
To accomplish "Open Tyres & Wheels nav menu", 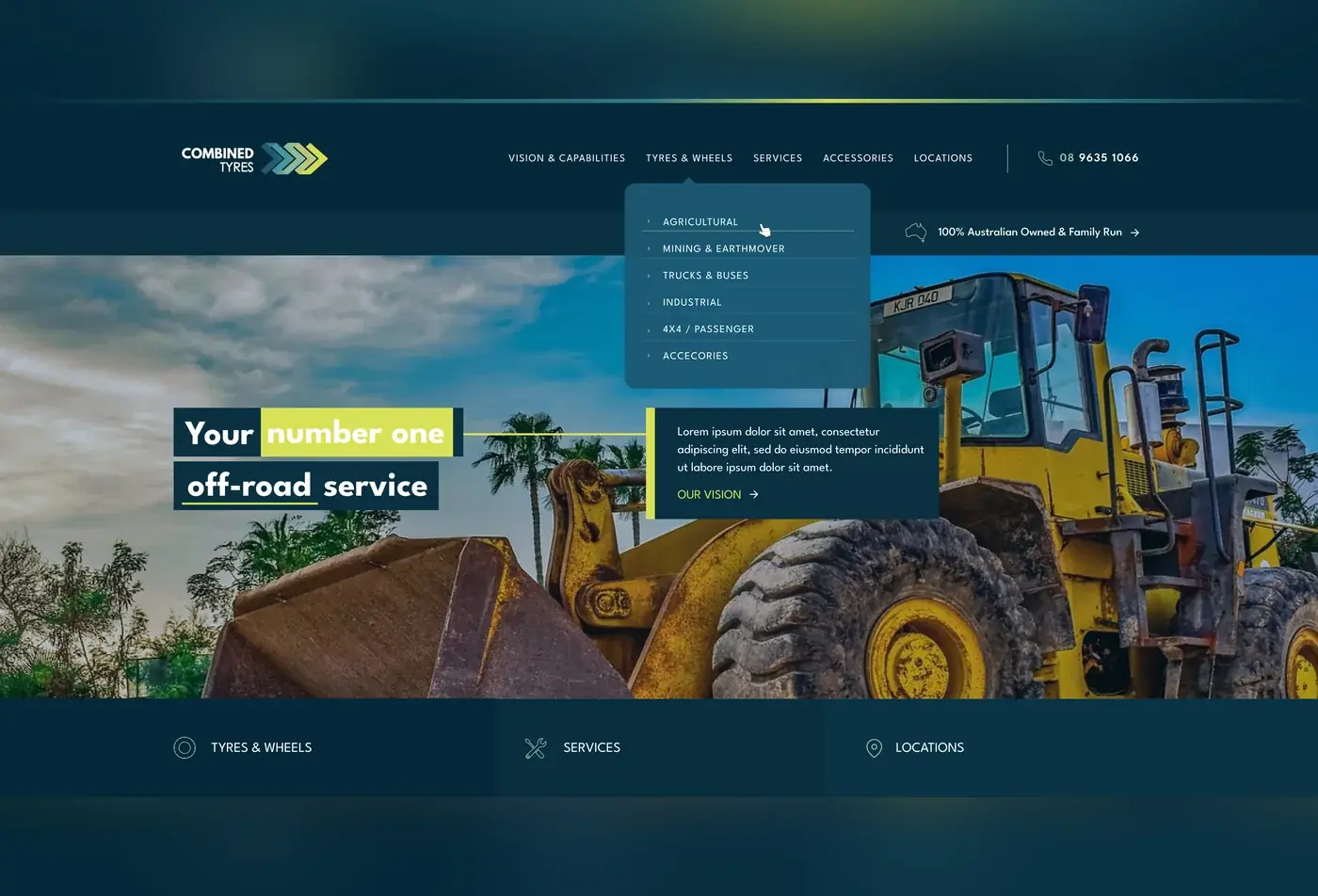I will coord(689,158).
